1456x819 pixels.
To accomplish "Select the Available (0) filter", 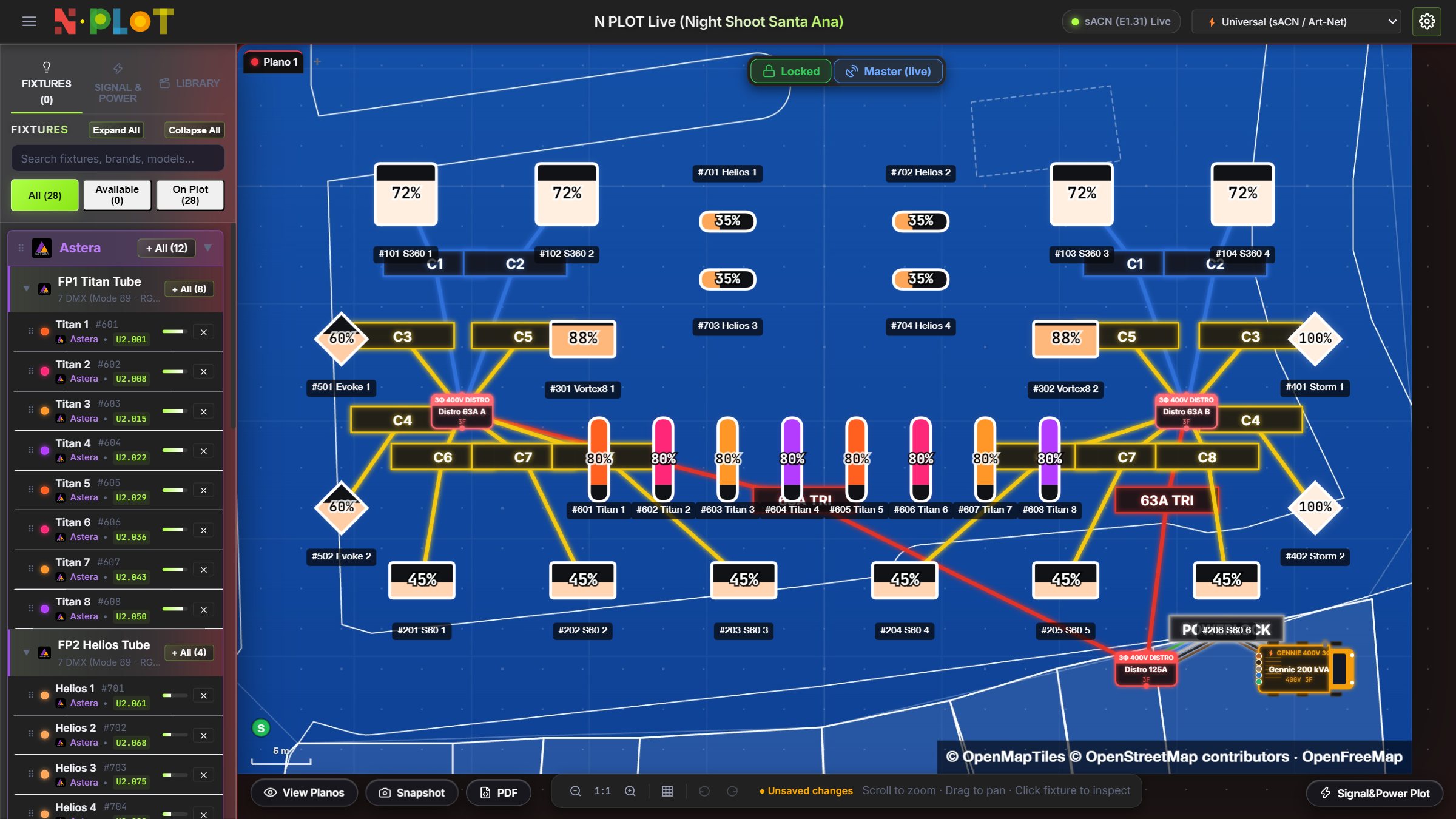I will click(117, 195).
